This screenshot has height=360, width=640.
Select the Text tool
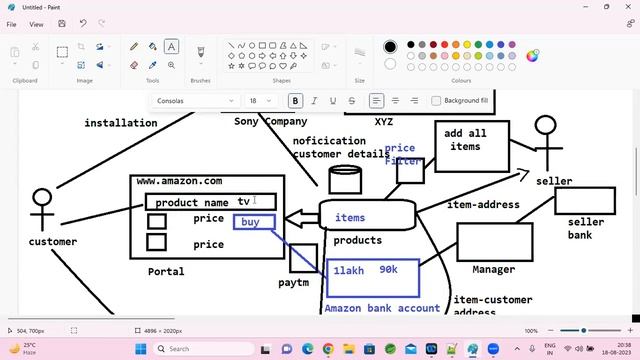click(171, 47)
